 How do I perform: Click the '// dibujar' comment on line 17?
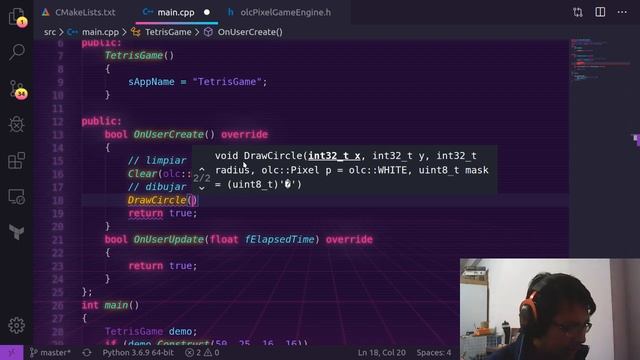(157, 187)
